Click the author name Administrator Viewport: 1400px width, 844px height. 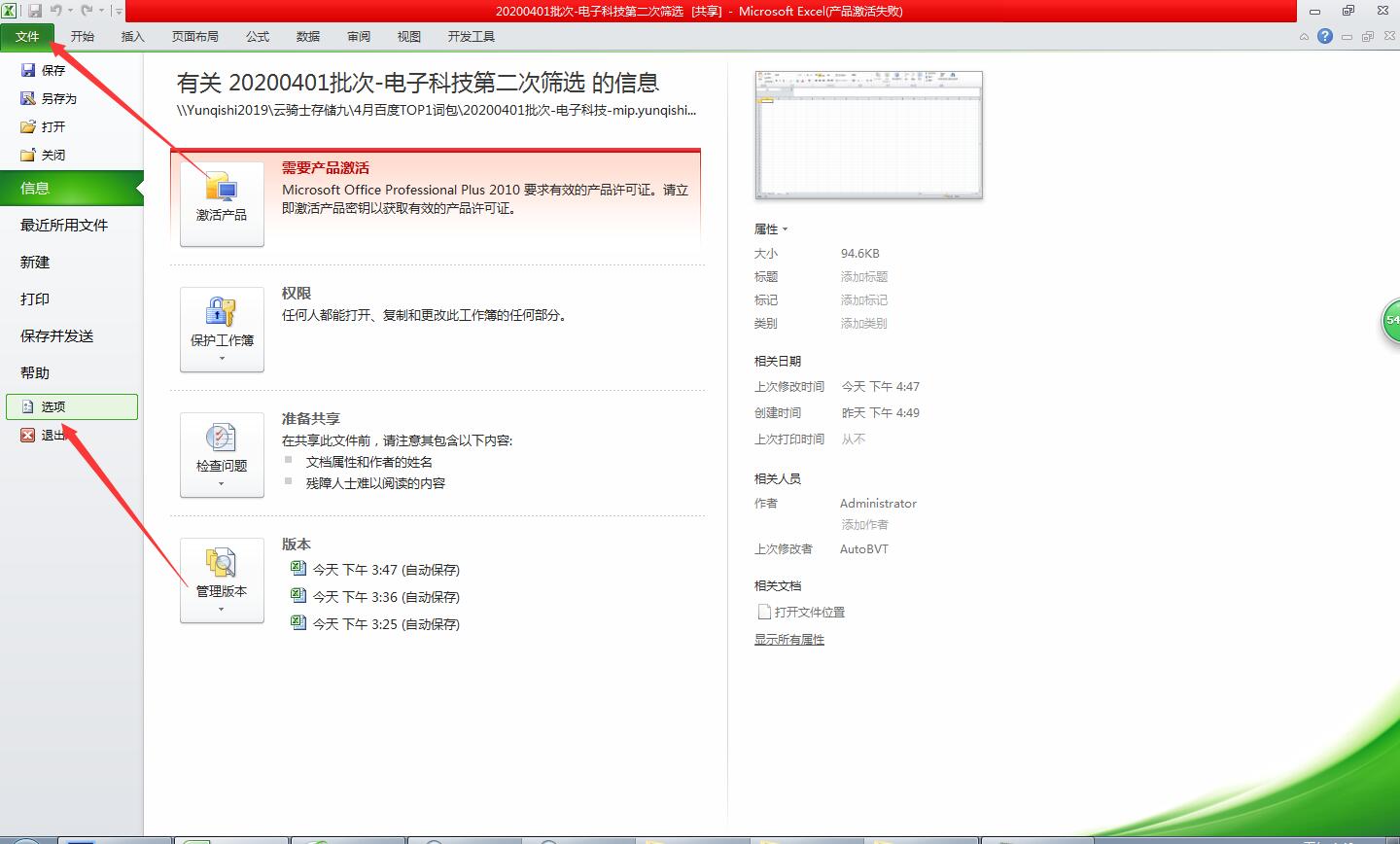pos(878,504)
